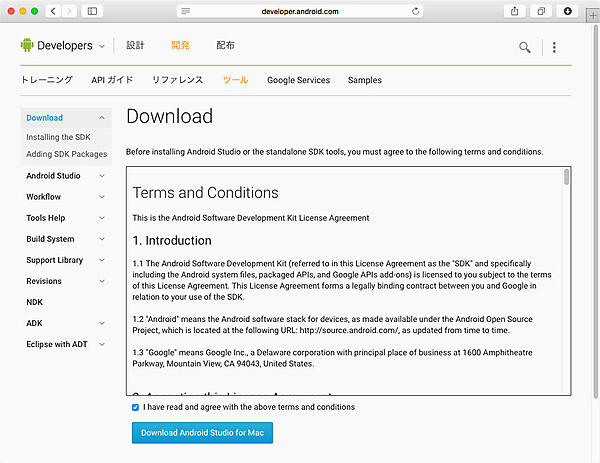Expand the Android Studio sidebar section
This screenshot has height=463, width=600.
coord(102,176)
